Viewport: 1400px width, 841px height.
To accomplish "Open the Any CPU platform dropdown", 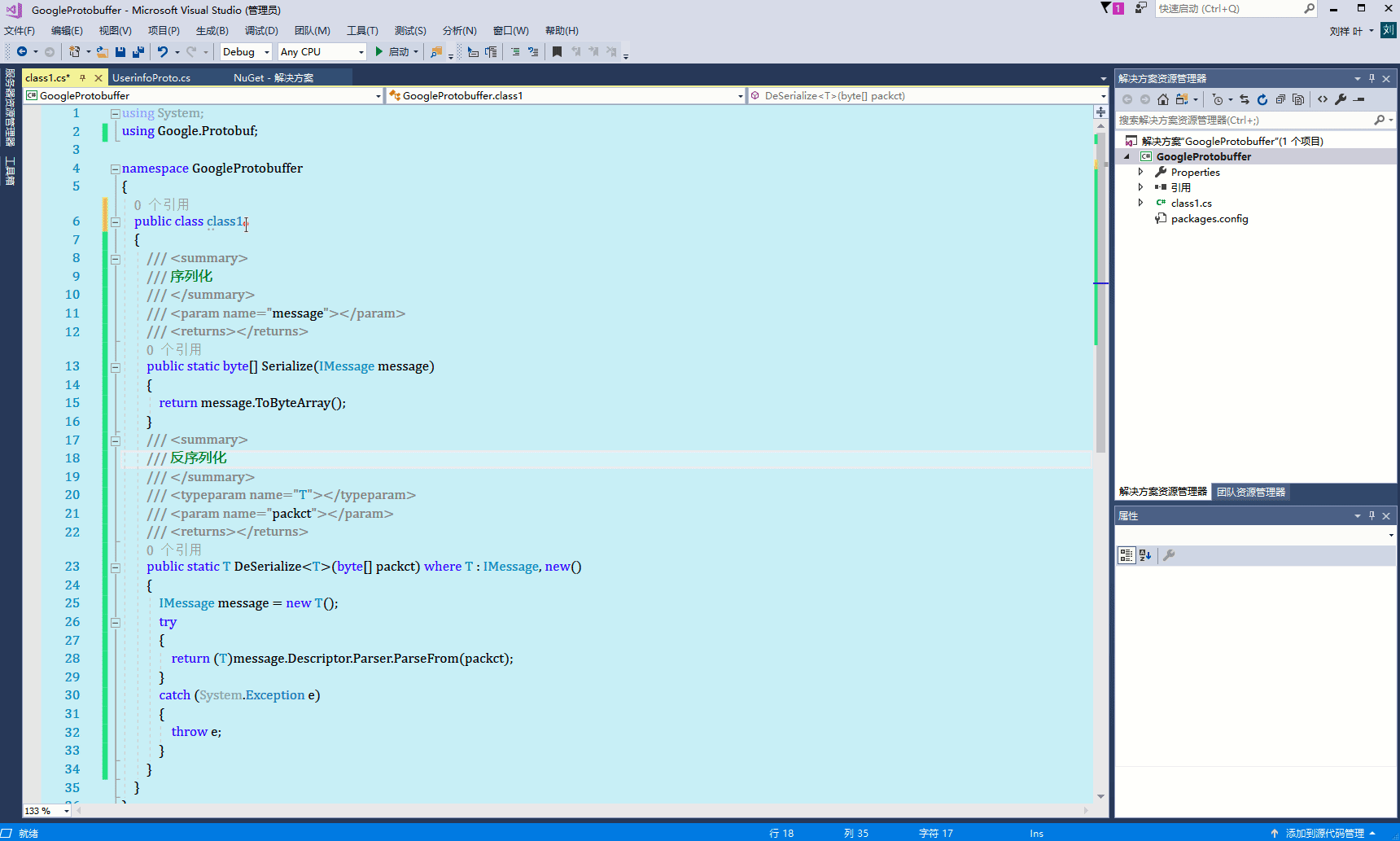I will point(322,51).
